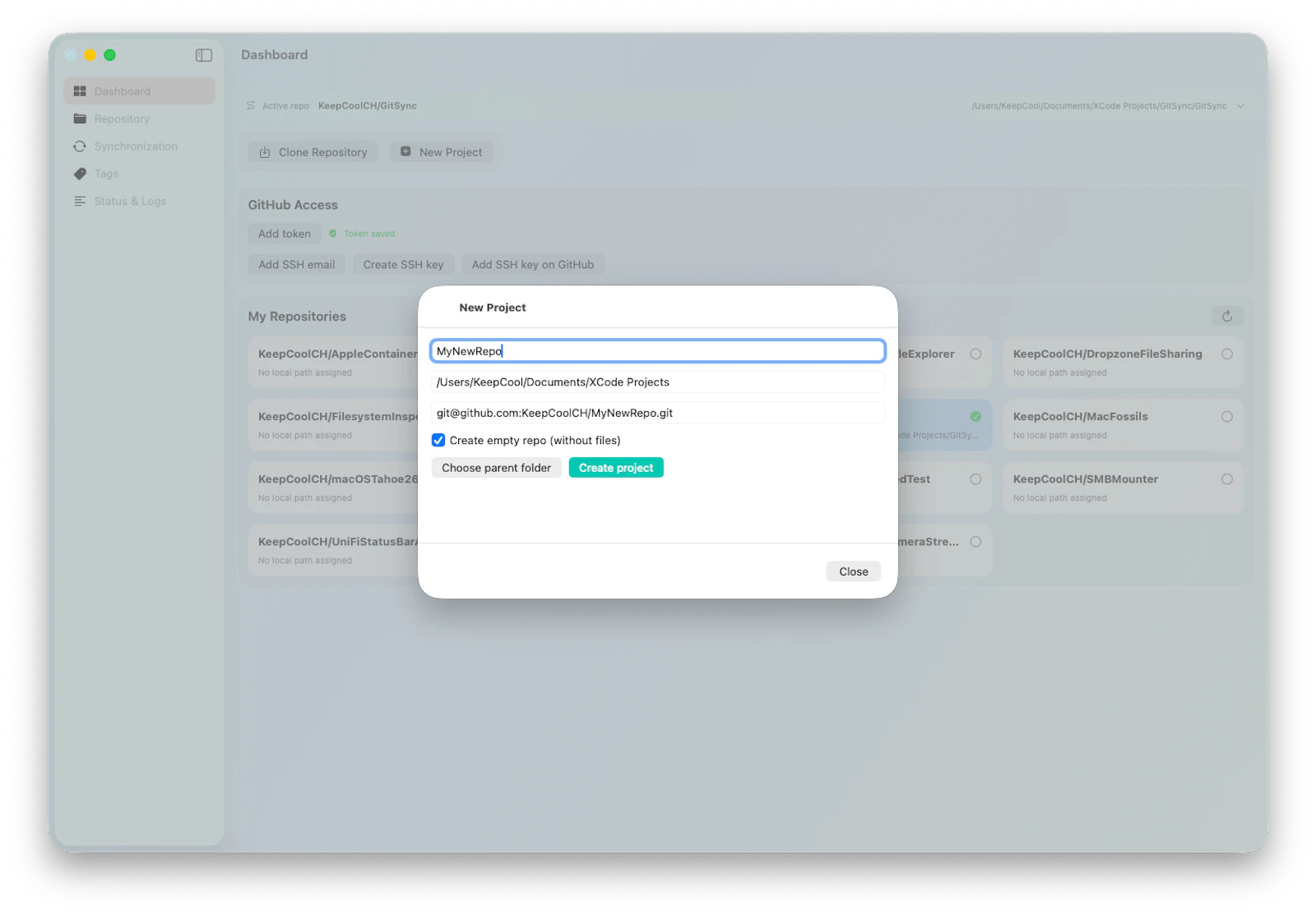Click the active repo name KeepCoolCH/GitSync

(368, 106)
